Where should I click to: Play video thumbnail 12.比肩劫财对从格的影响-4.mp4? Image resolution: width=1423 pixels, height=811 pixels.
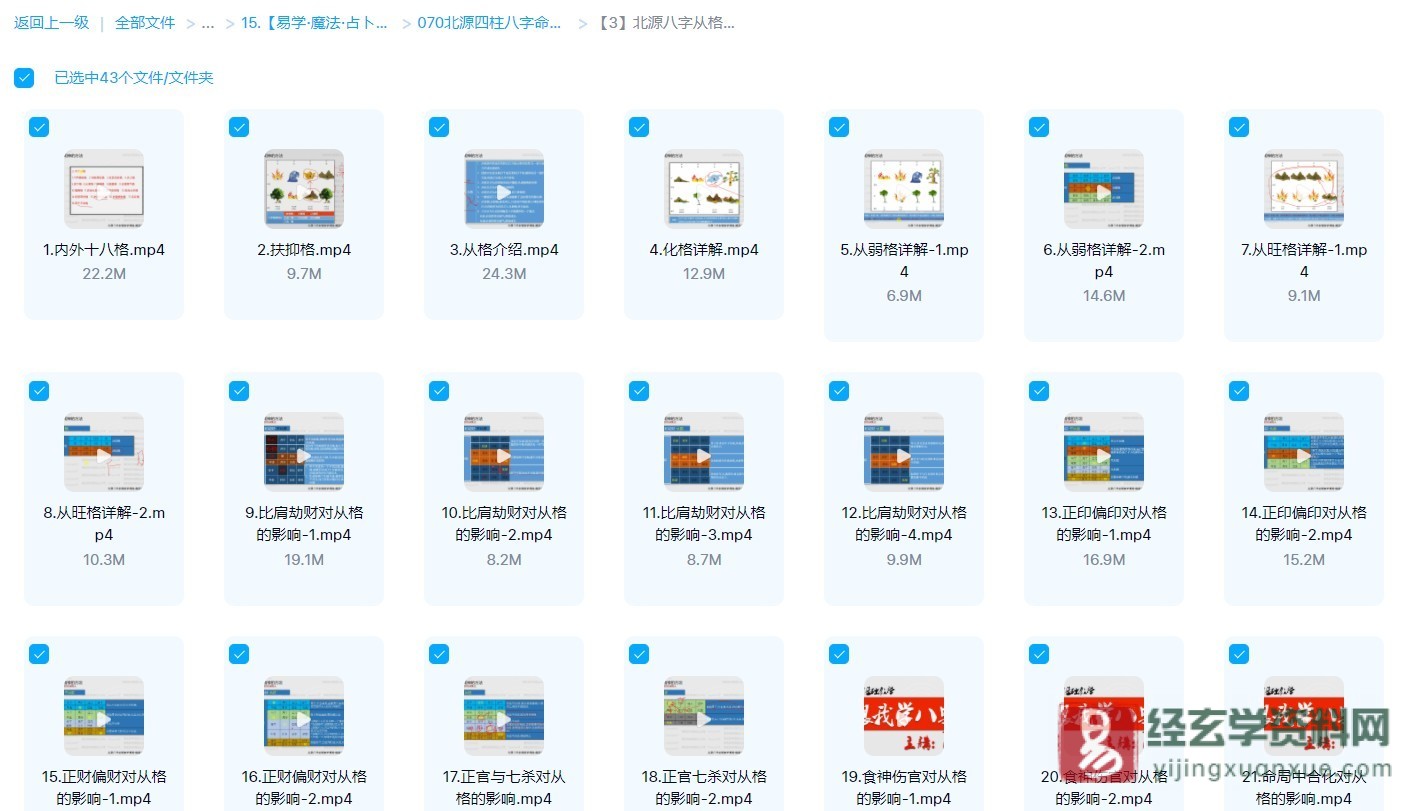tap(904, 453)
